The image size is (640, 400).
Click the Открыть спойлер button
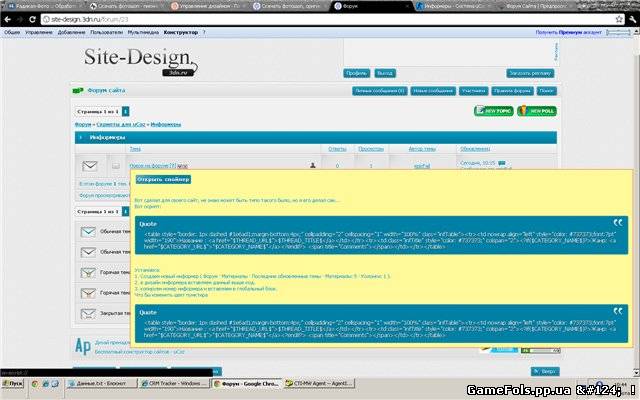tap(163, 180)
